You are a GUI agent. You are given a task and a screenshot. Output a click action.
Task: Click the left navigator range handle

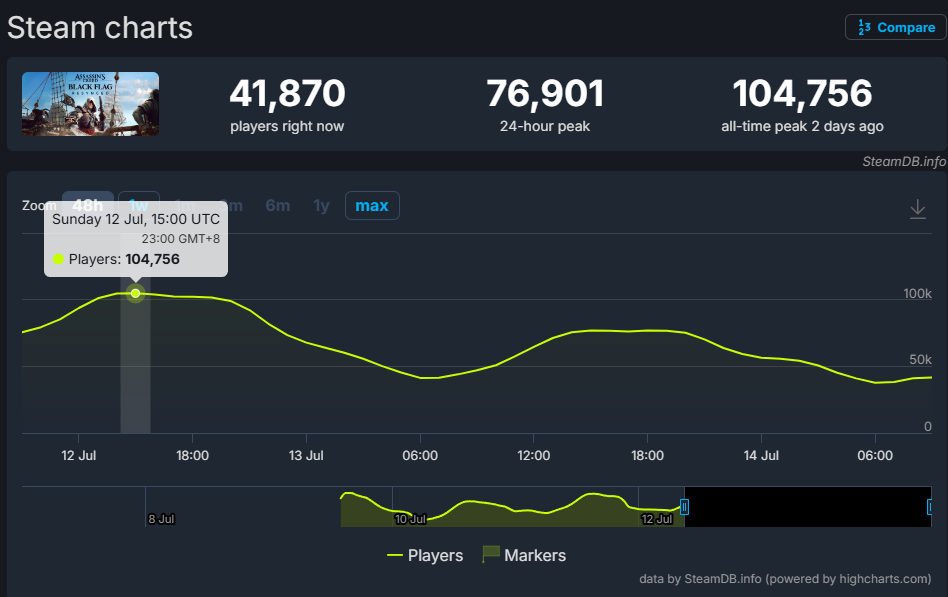pyautogui.click(x=684, y=507)
